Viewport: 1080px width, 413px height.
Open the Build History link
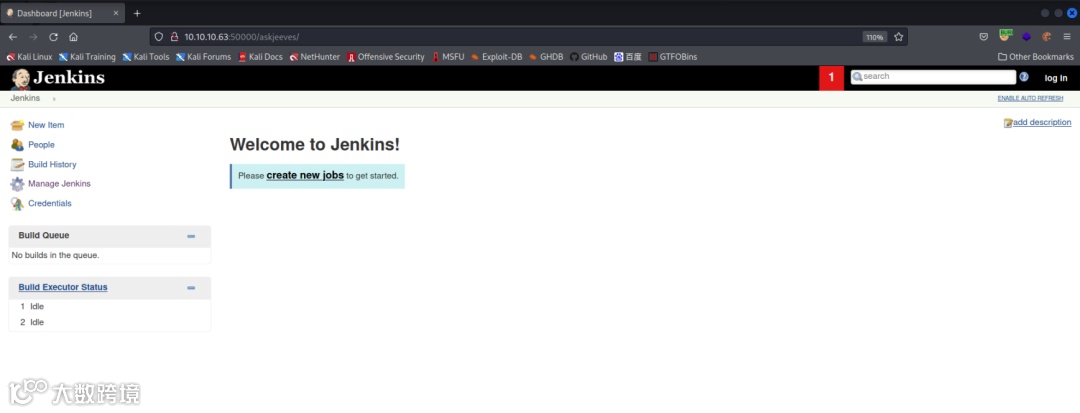pos(52,165)
